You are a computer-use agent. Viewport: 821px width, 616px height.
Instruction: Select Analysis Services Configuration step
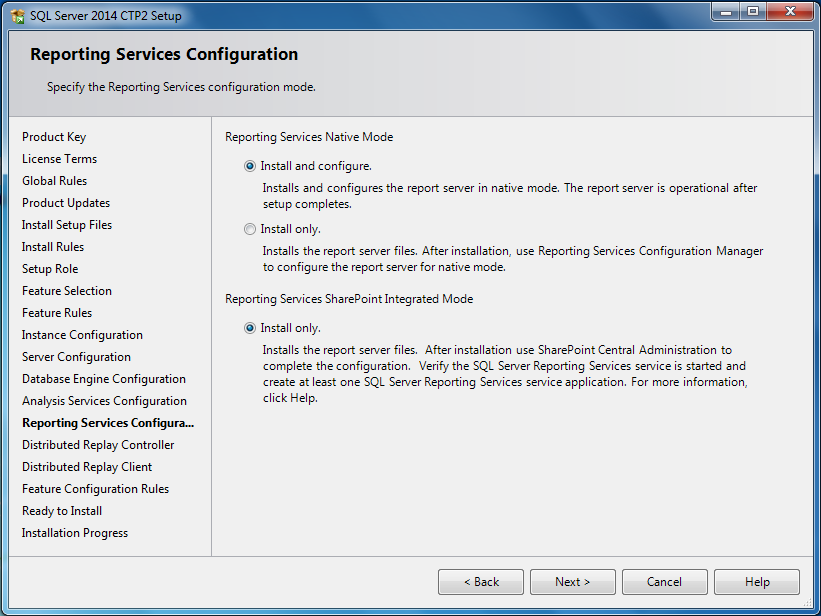[x=104, y=401]
